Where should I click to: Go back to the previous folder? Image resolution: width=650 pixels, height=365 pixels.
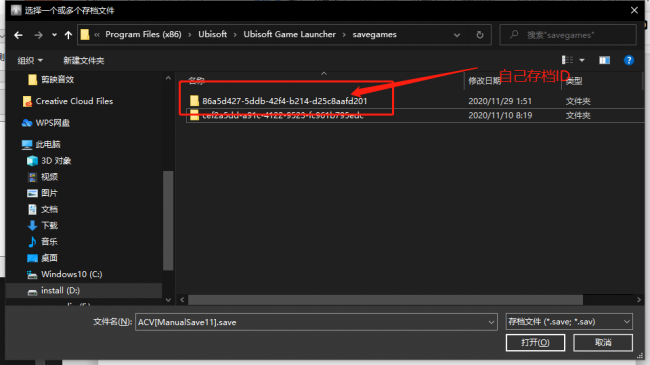(x=18, y=35)
